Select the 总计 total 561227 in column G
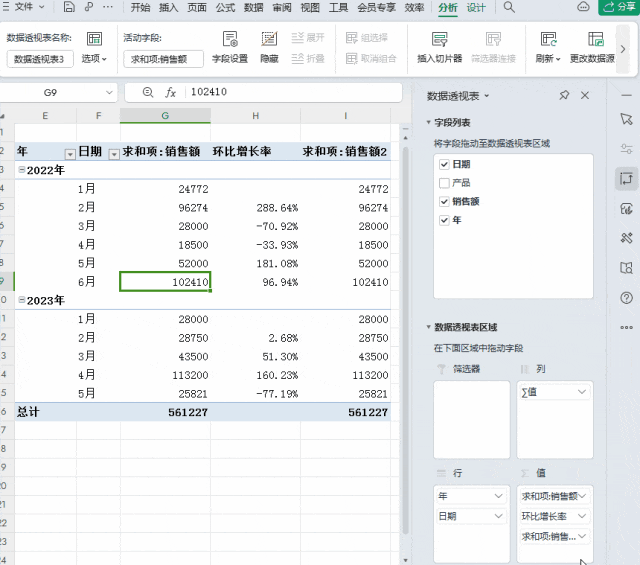The width and height of the screenshot is (640, 565). [x=165, y=412]
